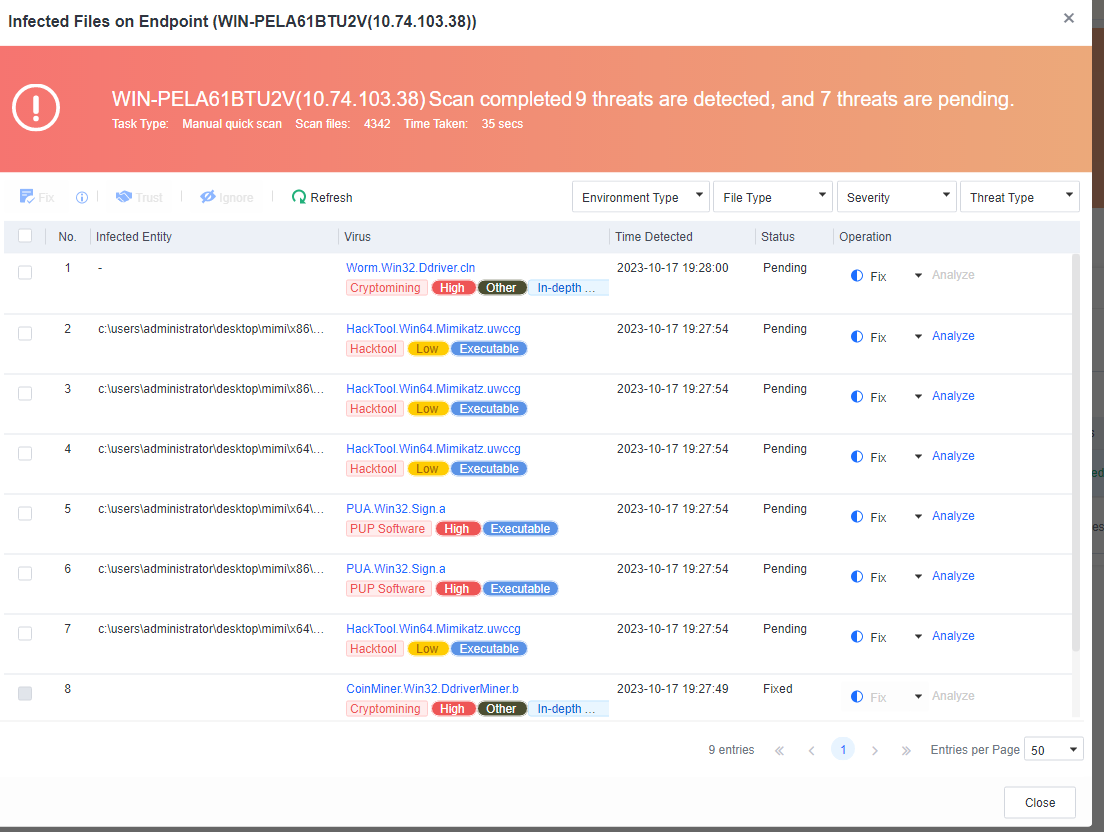Viewport: 1104px width, 832px height.
Task: Click the Fix icon for row 2
Action: 857,336
